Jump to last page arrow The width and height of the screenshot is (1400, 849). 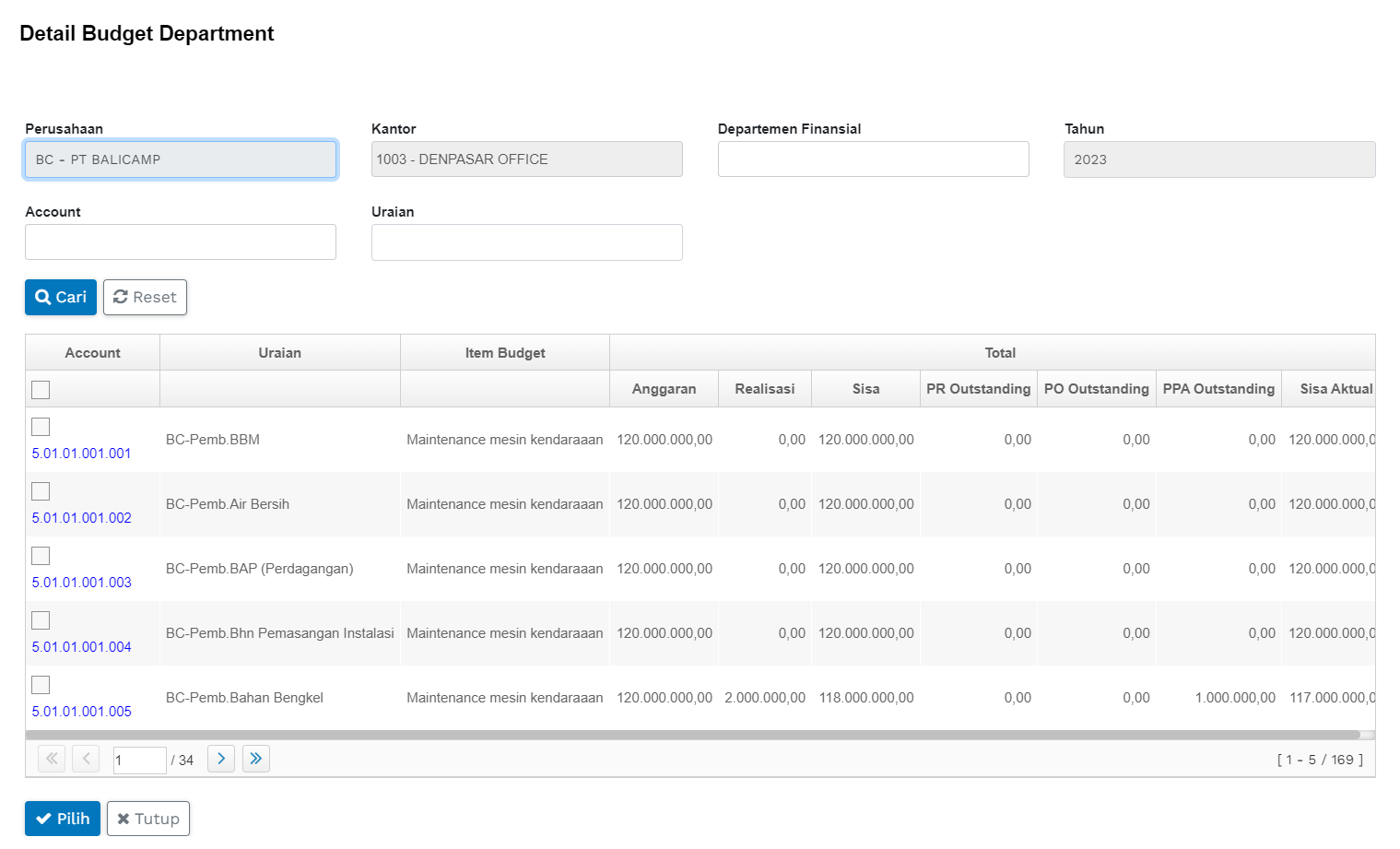pos(256,759)
